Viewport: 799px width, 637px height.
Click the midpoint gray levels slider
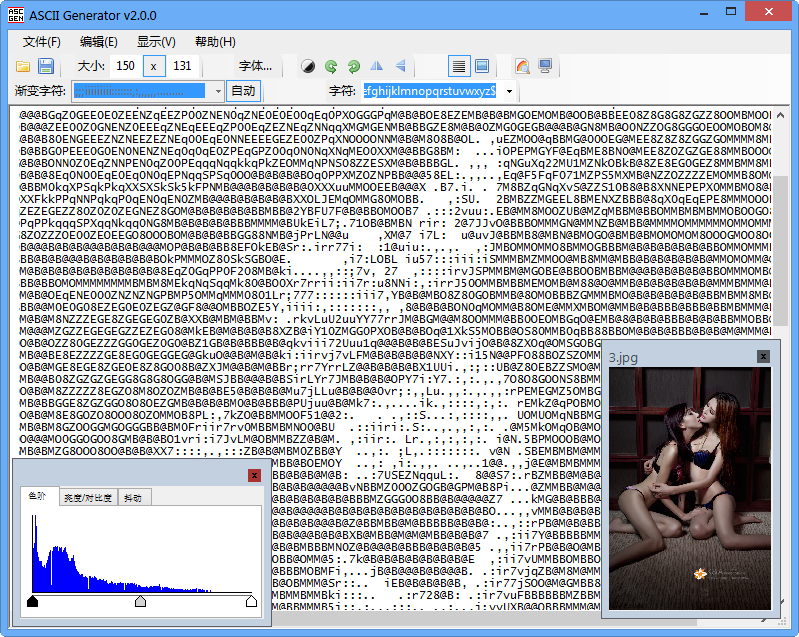point(141,601)
